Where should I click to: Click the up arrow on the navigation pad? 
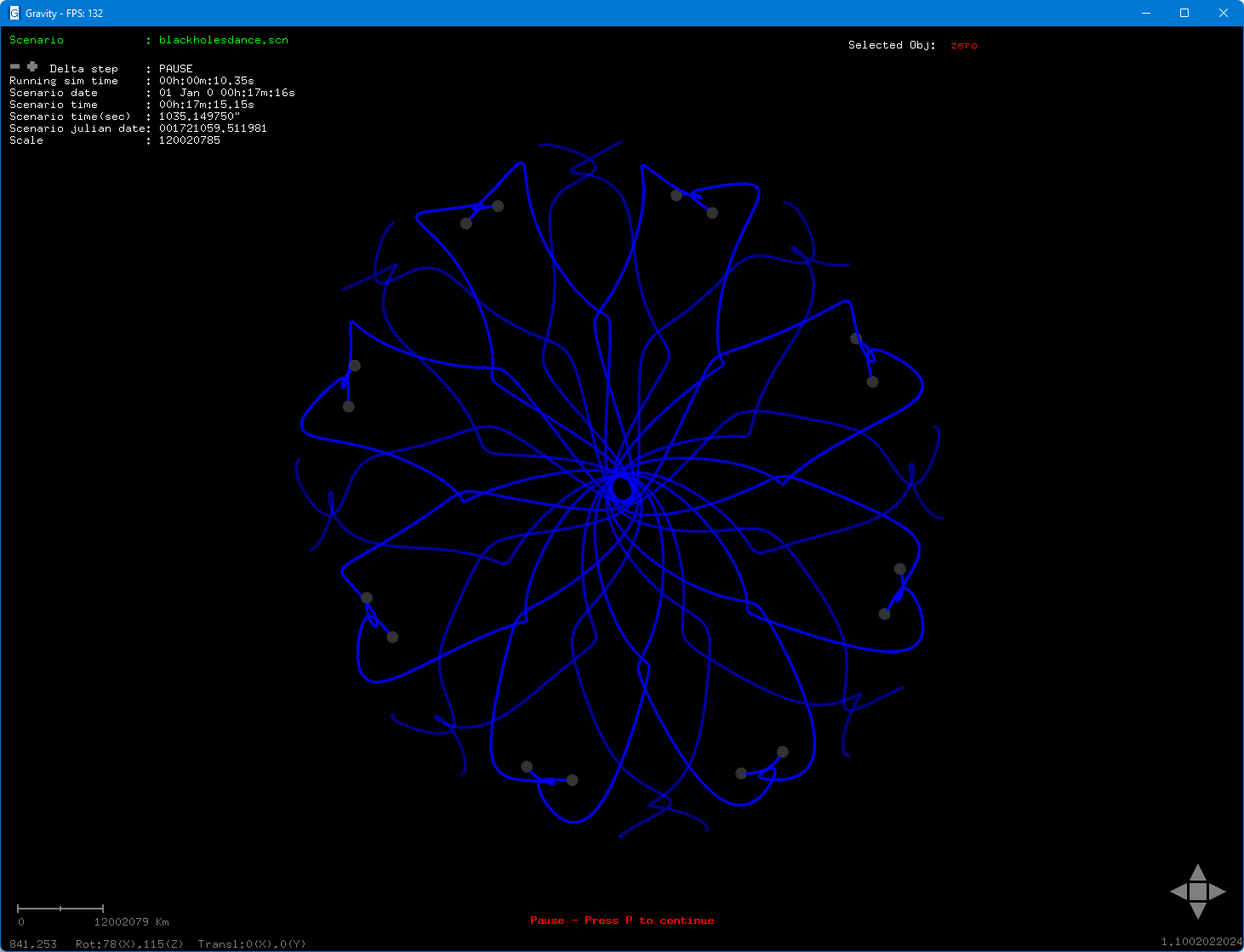coord(1198,873)
